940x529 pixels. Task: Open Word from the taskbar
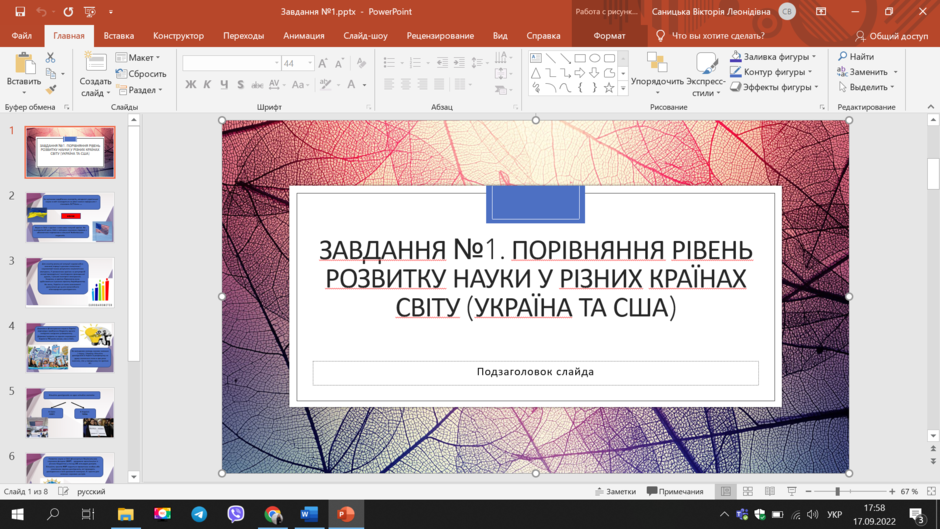tap(309, 514)
